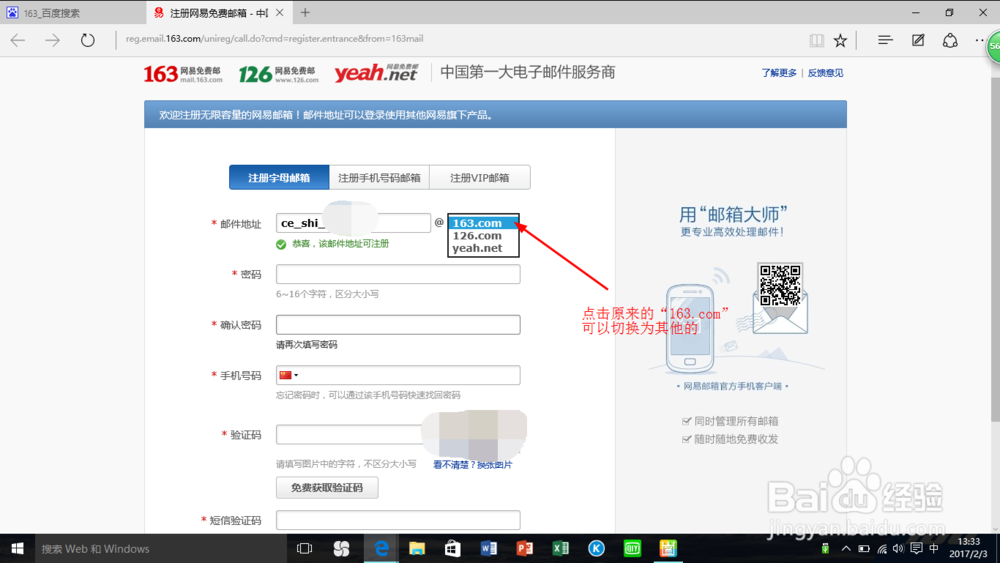Click the 163 网易免费邮 logo
This screenshot has height=563, width=1000.
pyautogui.click(x=183, y=74)
